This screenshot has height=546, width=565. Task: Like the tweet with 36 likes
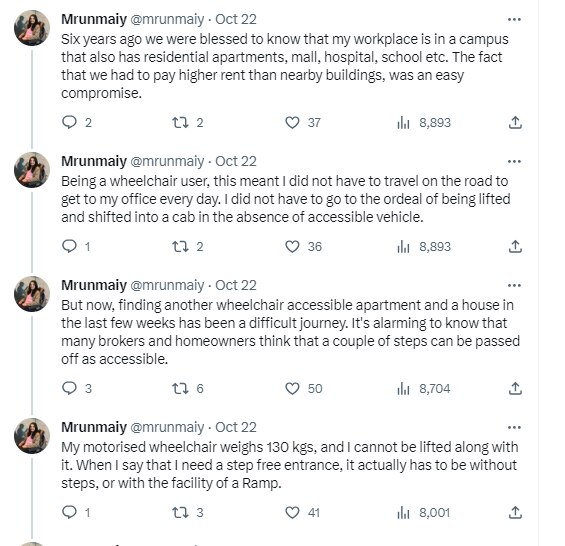pyautogui.click(x=303, y=247)
